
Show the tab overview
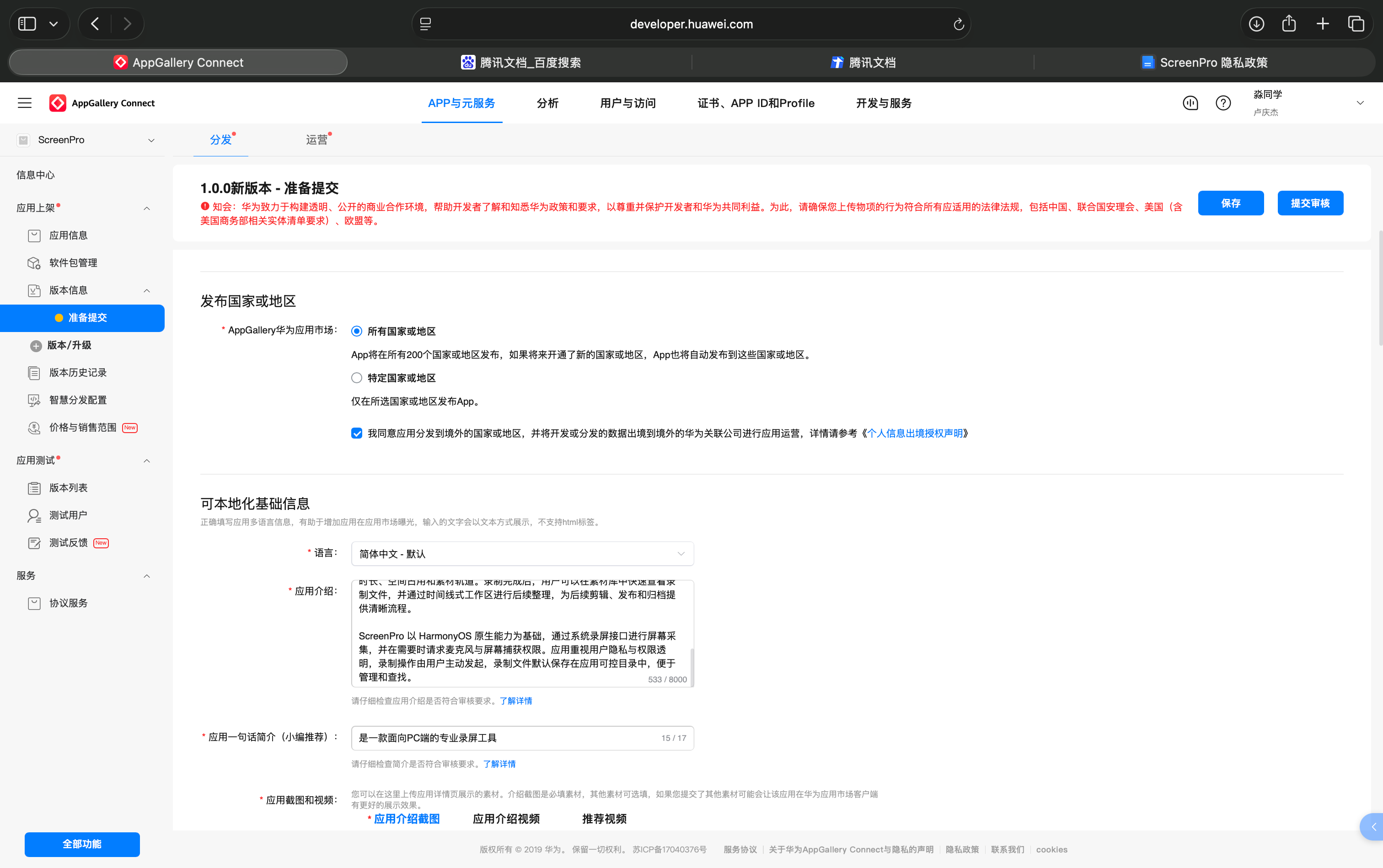(x=1356, y=23)
